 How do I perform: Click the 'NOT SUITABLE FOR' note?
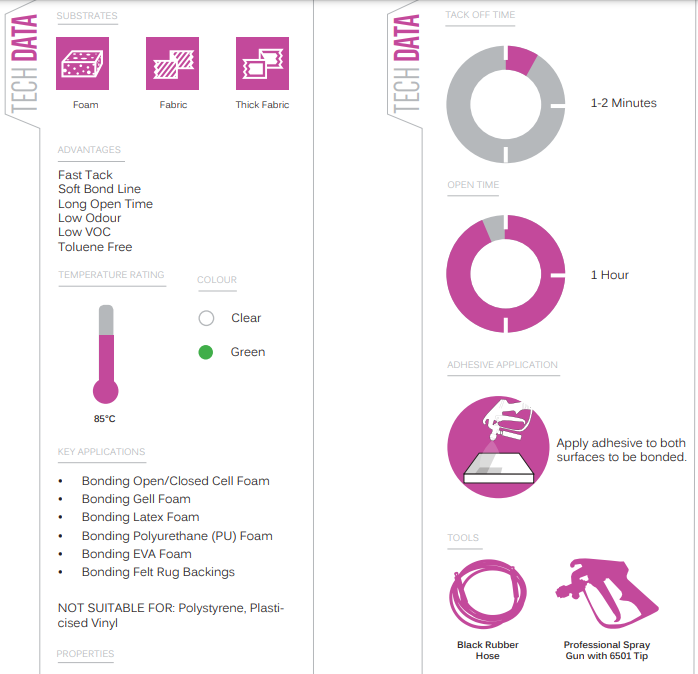click(170, 615)
